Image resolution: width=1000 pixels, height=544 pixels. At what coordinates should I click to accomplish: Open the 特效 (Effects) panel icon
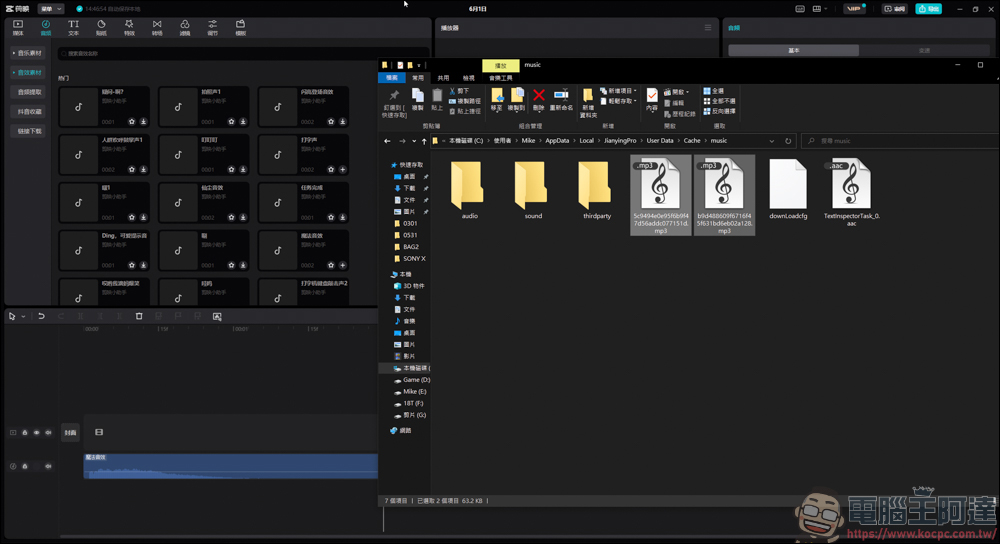(129, 27)
